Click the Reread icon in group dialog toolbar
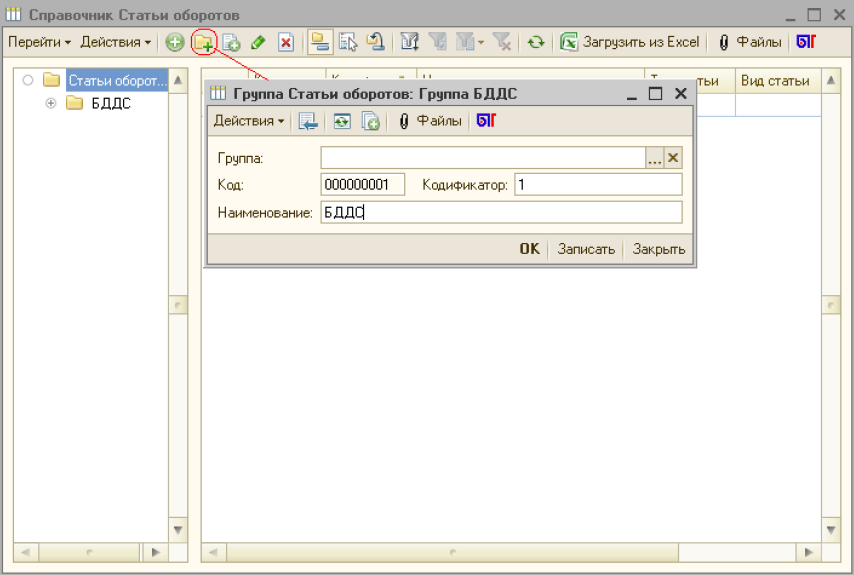Screen dimensions: 854x575 (343, 121)
